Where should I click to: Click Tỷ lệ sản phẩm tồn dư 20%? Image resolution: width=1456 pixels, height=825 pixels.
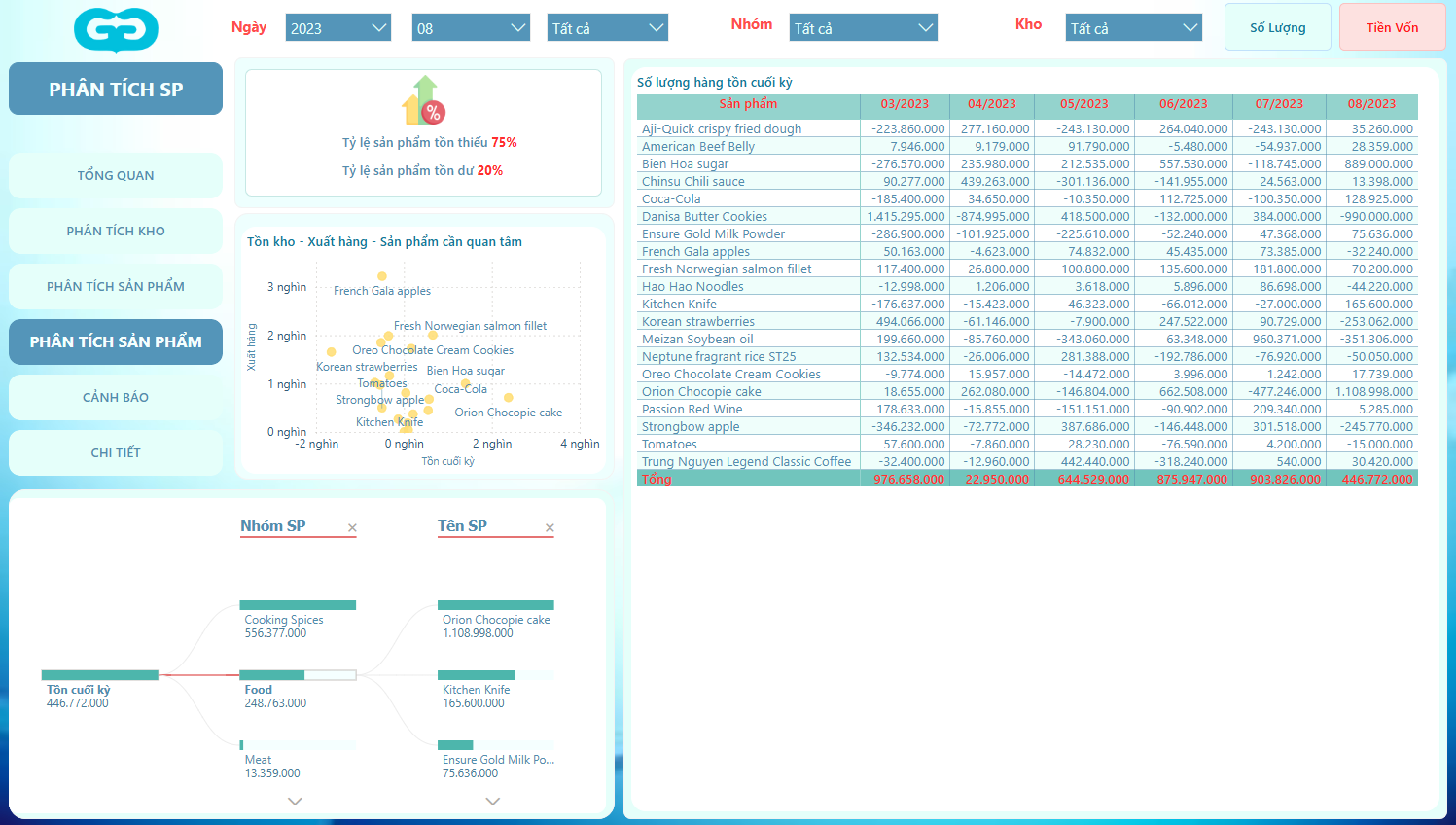point(422,170)
